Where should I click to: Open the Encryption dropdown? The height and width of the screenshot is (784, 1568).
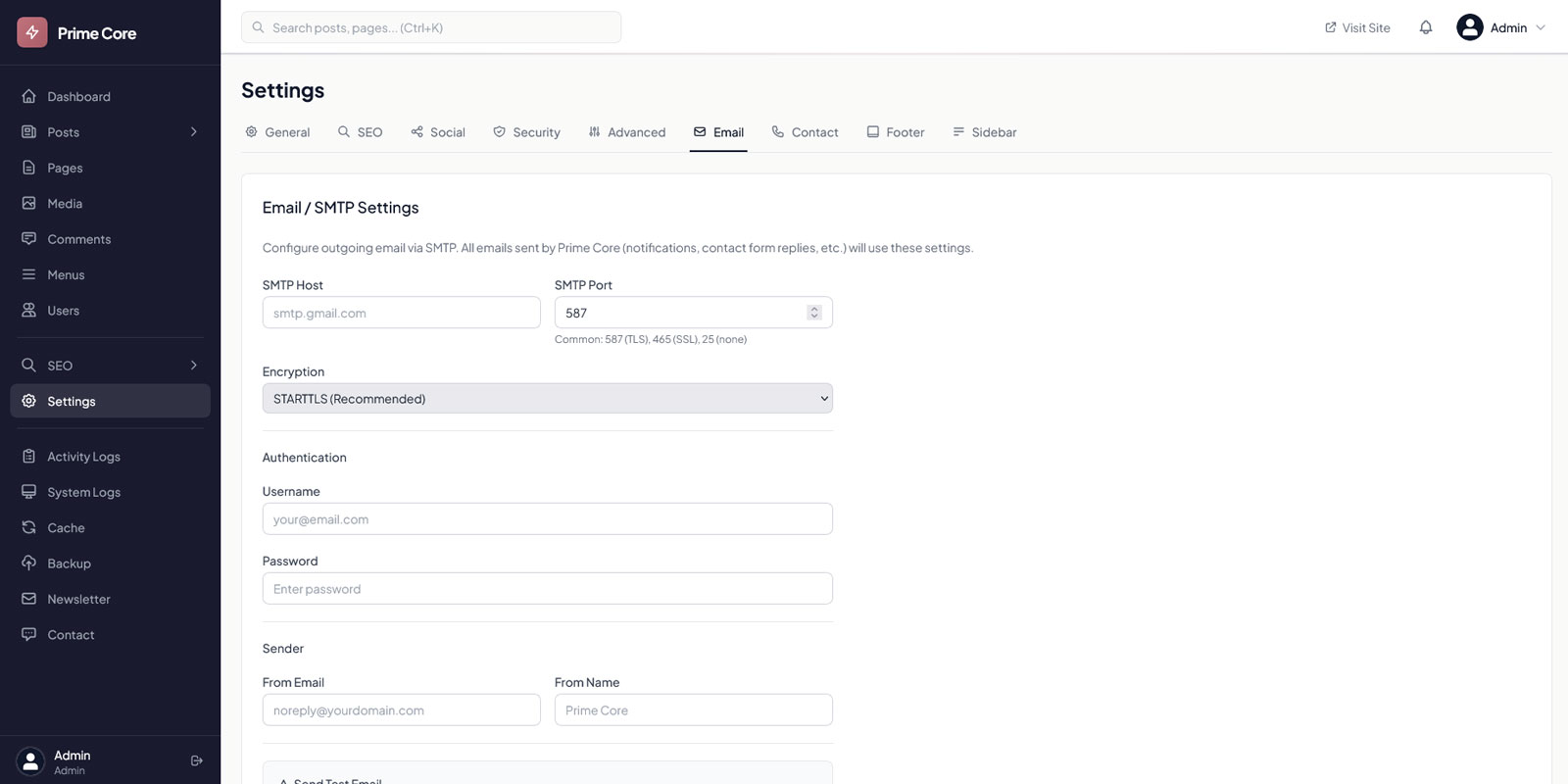[x=547, y=399]
